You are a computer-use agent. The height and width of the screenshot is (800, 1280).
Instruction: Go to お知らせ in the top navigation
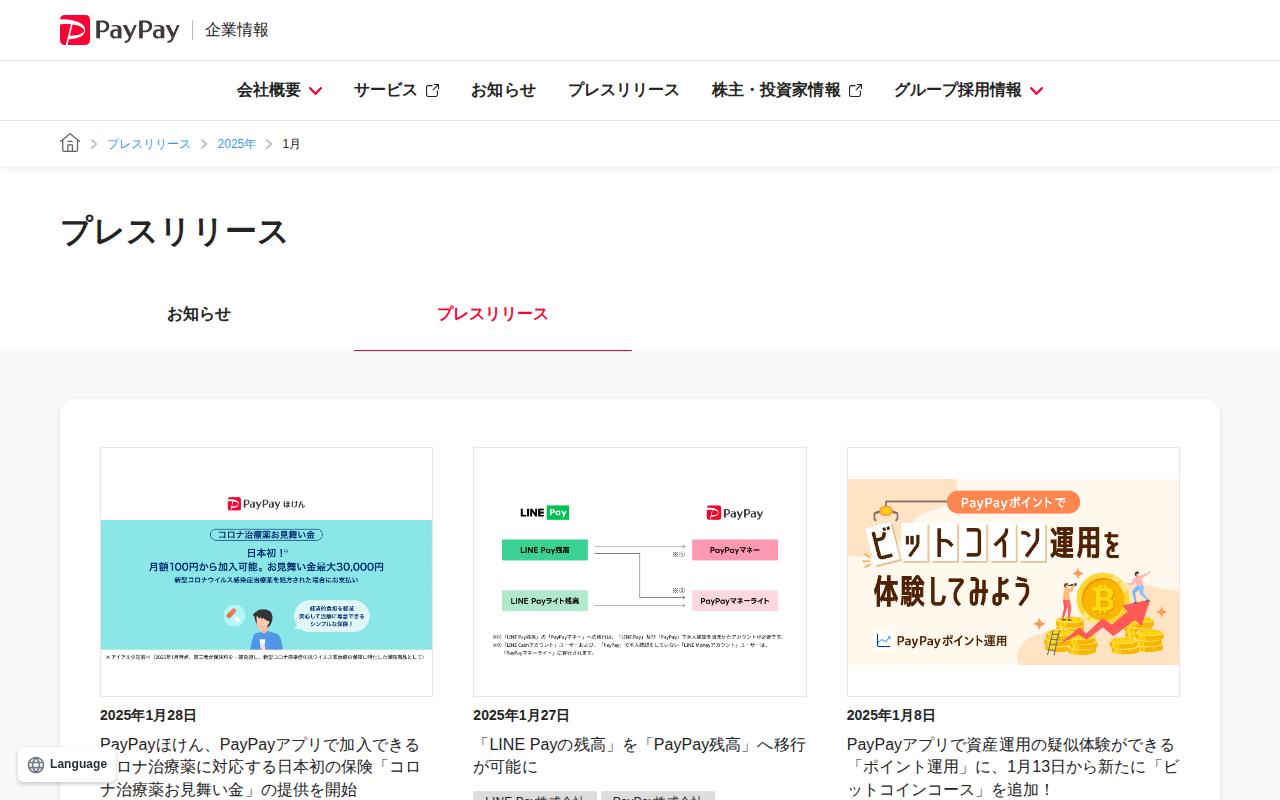tap(503, 90)
